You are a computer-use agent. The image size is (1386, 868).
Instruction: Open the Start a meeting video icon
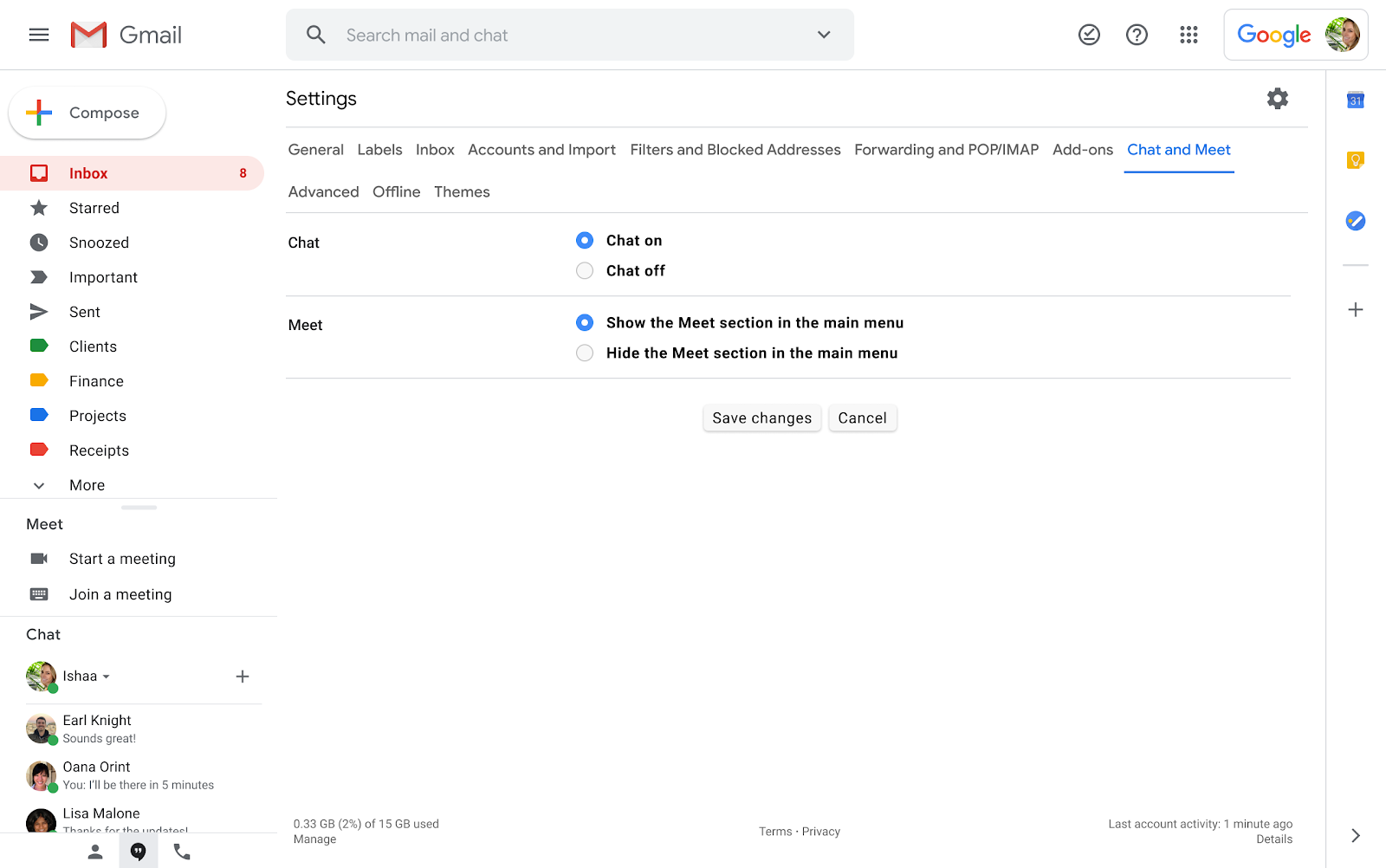coord(40,558)
